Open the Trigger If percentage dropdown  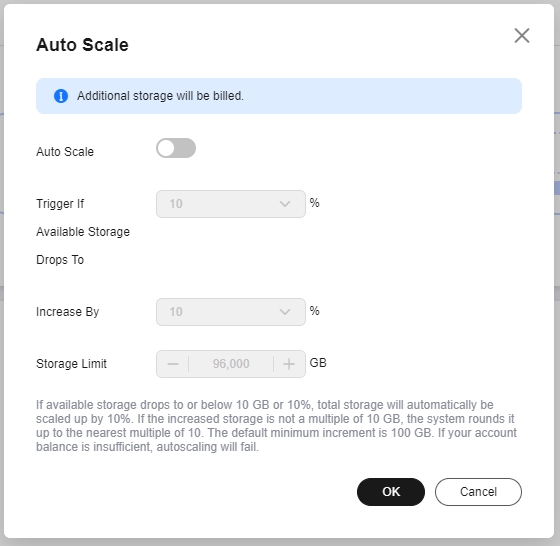pyautogui.click(x=231, y=204)
